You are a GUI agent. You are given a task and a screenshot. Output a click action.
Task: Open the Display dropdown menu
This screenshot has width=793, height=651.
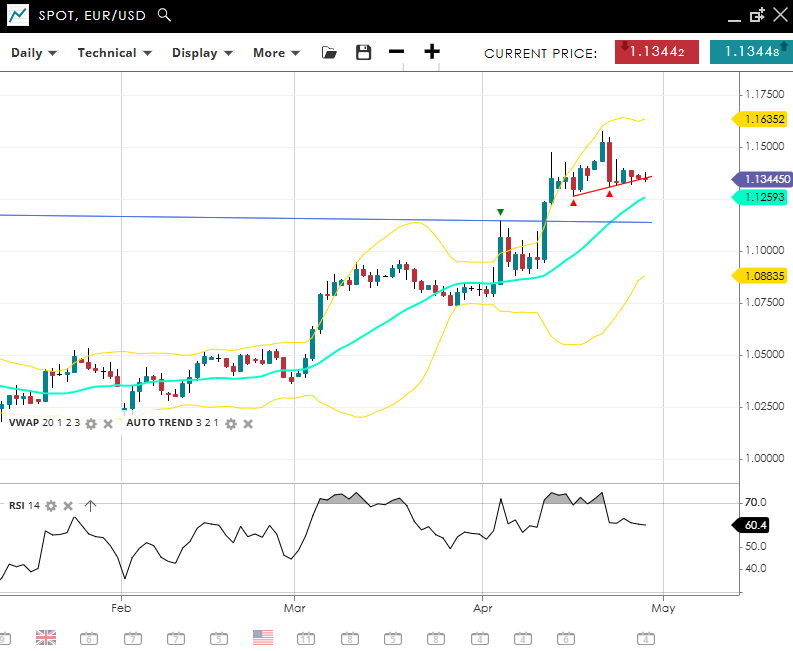click(x=202, y=53)
